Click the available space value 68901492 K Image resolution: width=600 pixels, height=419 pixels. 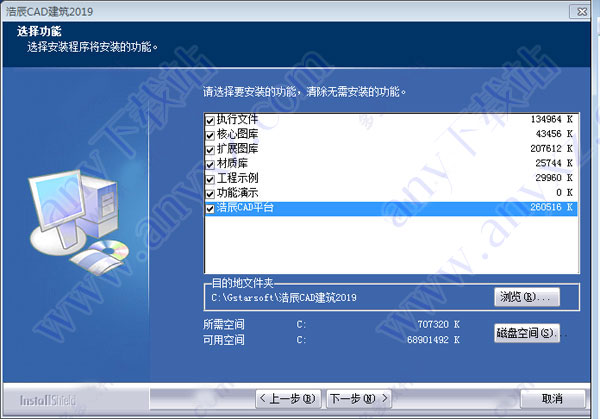[434, 340]
